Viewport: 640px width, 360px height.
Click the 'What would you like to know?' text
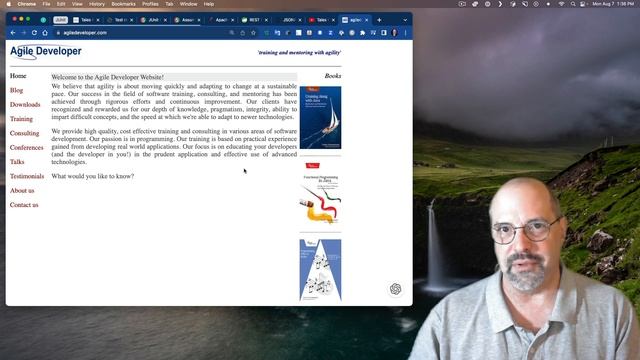(x=93, y=176)
